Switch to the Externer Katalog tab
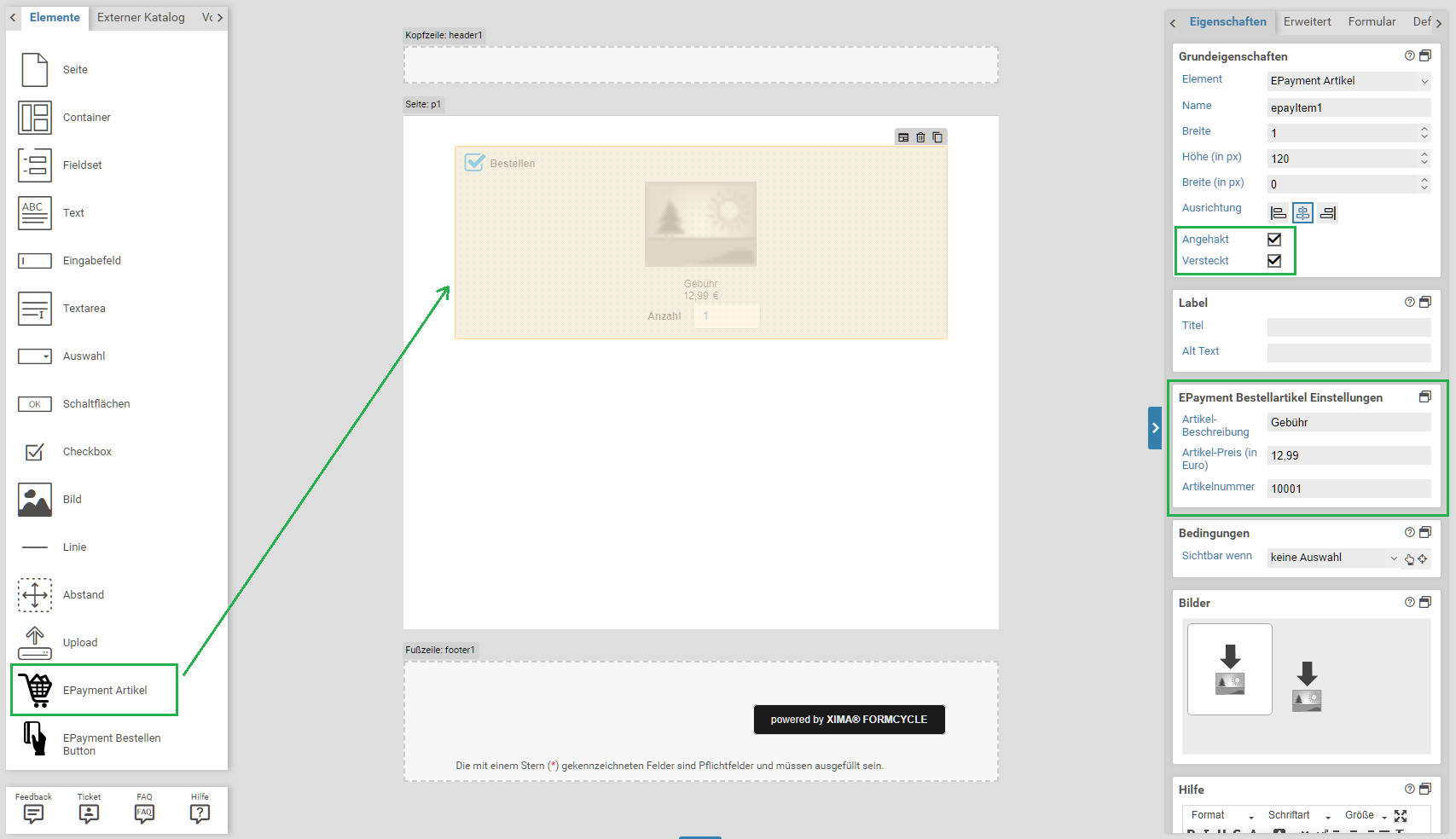This screenshot has width=1456, height=839. (141, 17)
